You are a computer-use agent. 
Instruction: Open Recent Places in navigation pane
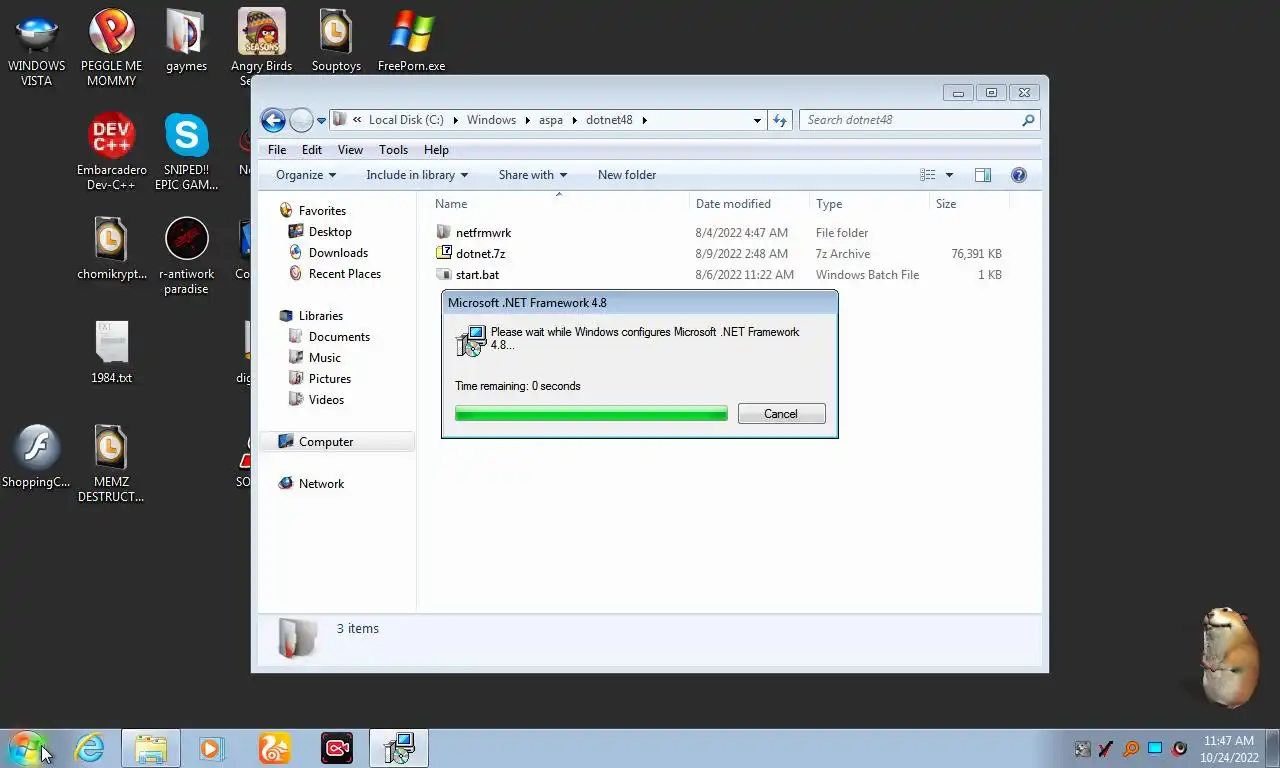(x=344, y=274)
